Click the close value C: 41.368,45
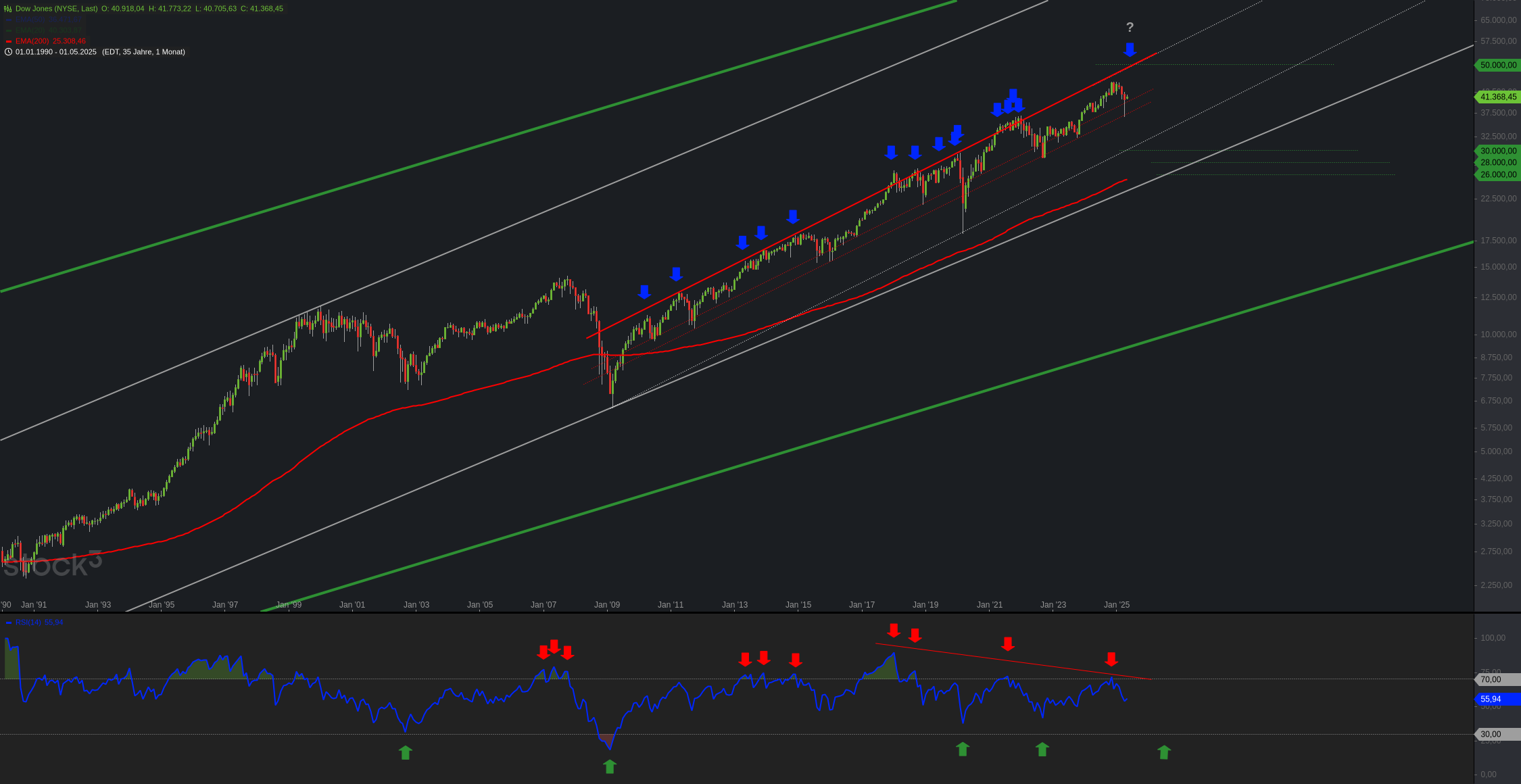This screenshot has width=1521, height=784. click(x=262, y=9)
